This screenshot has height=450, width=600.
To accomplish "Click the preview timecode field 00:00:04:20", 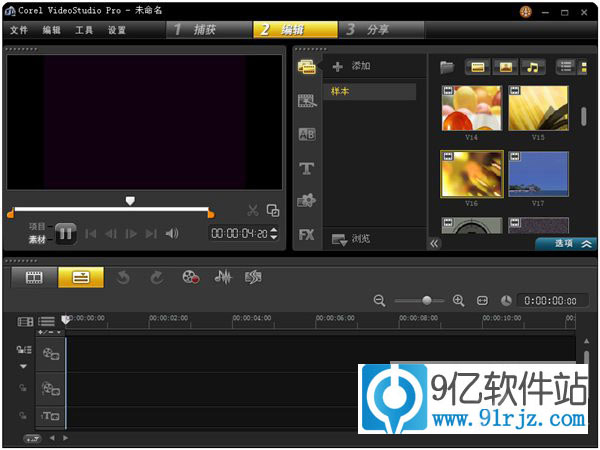I will coord(239,233).
